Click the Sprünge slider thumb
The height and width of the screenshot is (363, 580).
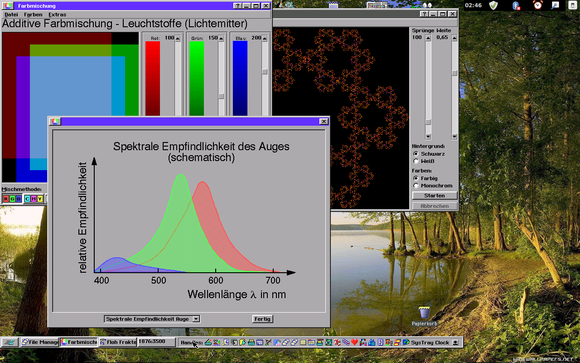tap(428, 122)
